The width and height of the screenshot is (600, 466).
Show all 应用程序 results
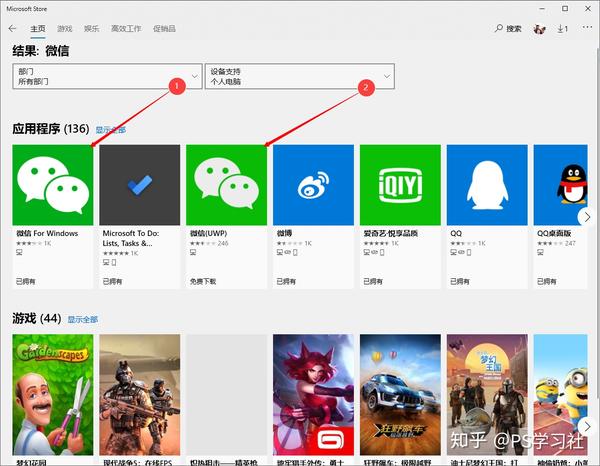pyautogui.click(x=111, y=130)
